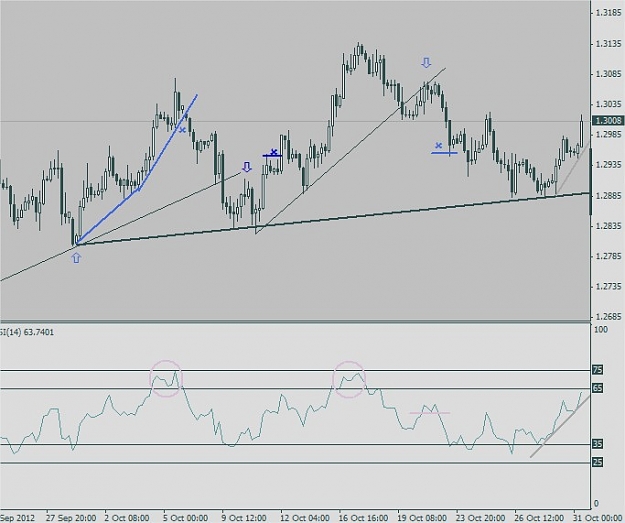The image size is (625, 523).
Task: Click the 27 Sep 20:00 time label
Action: tap(71, 518)
